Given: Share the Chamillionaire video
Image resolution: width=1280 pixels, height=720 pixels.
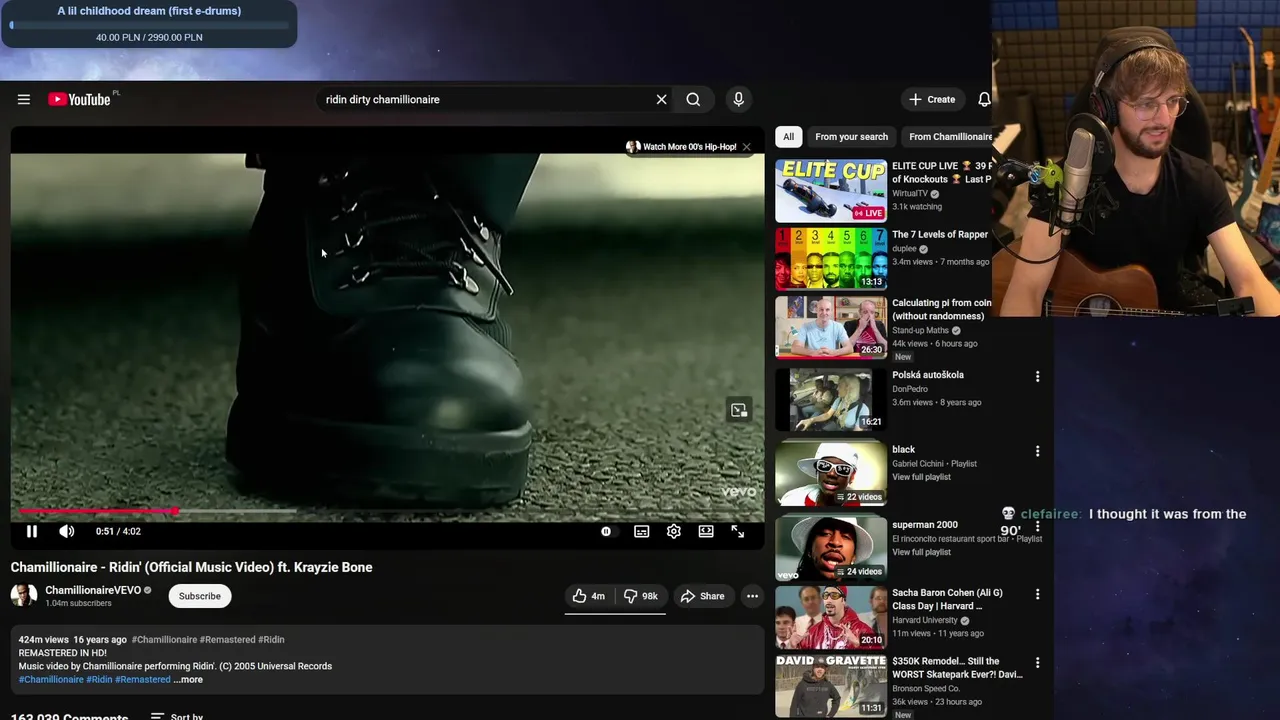Looking at the screenshot, I should pyautogui.click(x=702, y=596).
